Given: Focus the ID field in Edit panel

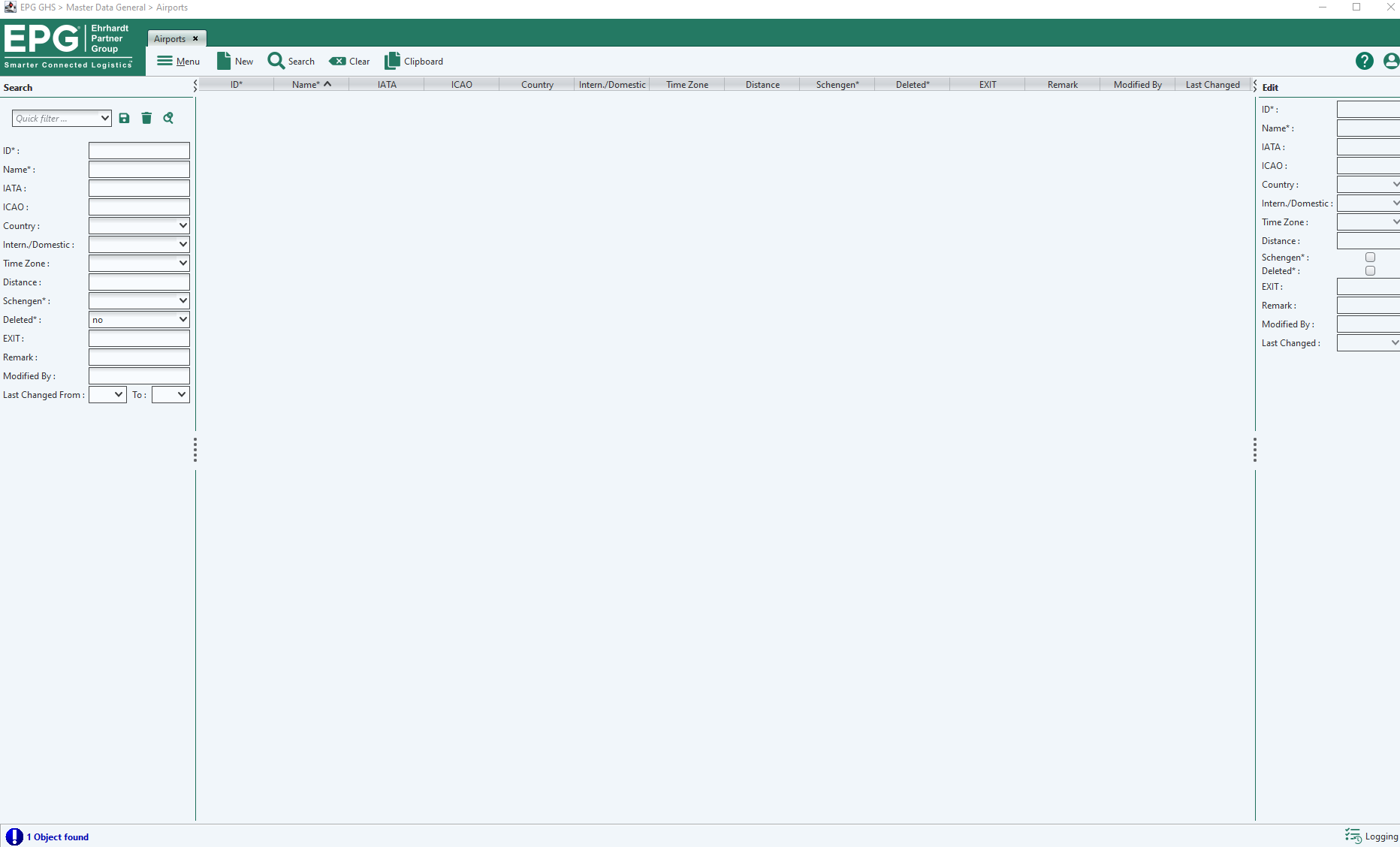Looking at the screenshot, I should point(1368,109).
